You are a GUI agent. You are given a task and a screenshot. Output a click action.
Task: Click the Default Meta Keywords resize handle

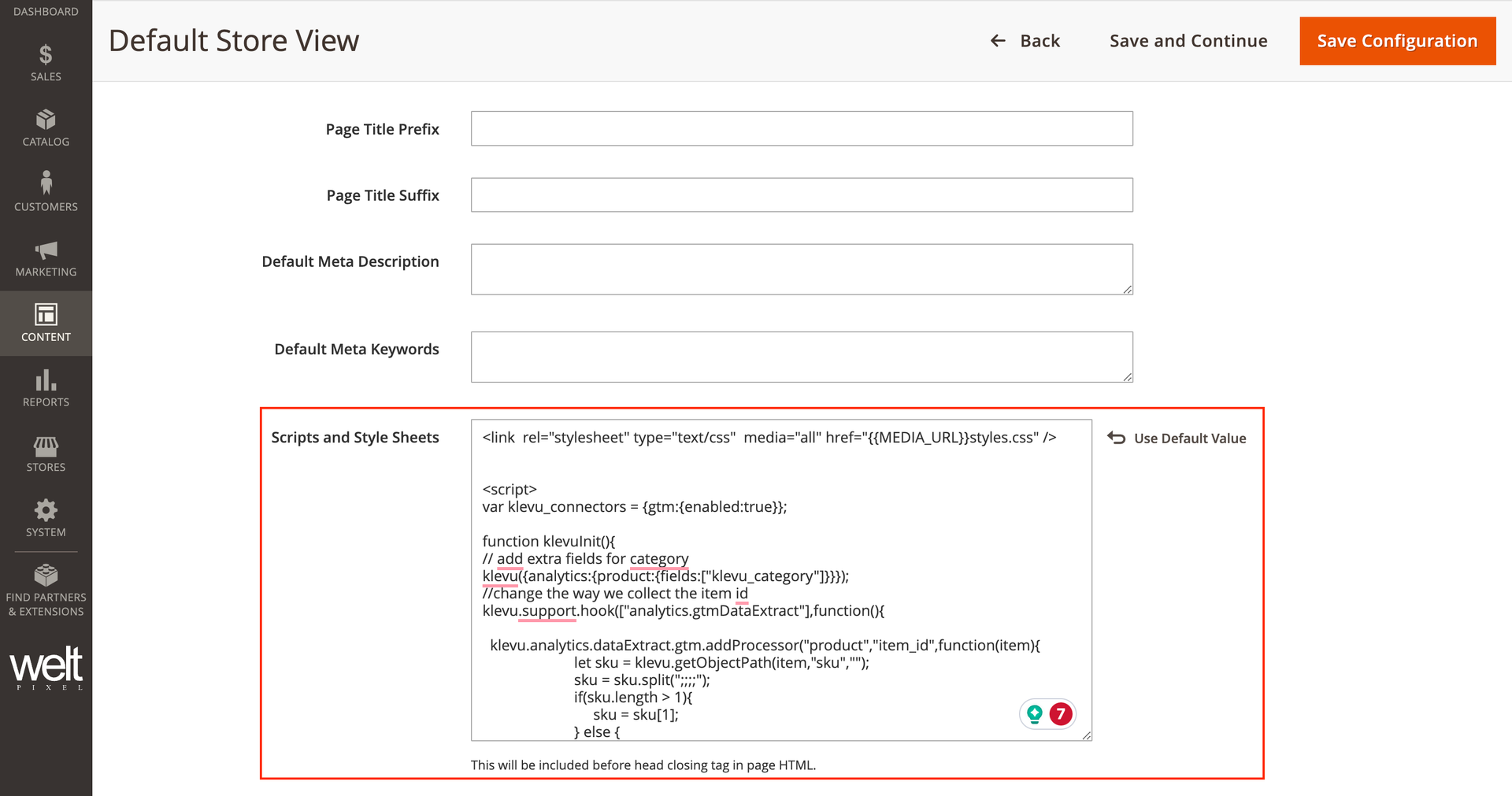pyautogui.click(x=1128, y=377)
